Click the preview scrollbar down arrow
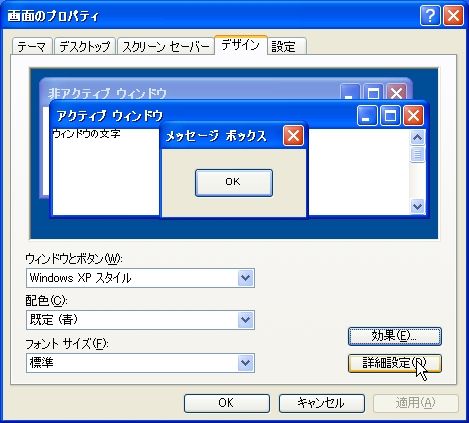This screenshot has width=469, height=423. 417,206
